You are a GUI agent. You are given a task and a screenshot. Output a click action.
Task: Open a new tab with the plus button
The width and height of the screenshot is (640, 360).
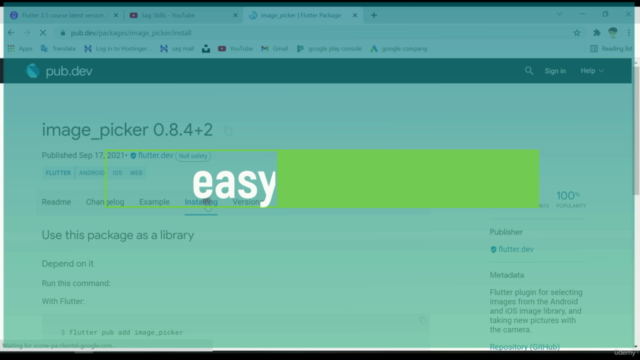[x=374, y=15]
